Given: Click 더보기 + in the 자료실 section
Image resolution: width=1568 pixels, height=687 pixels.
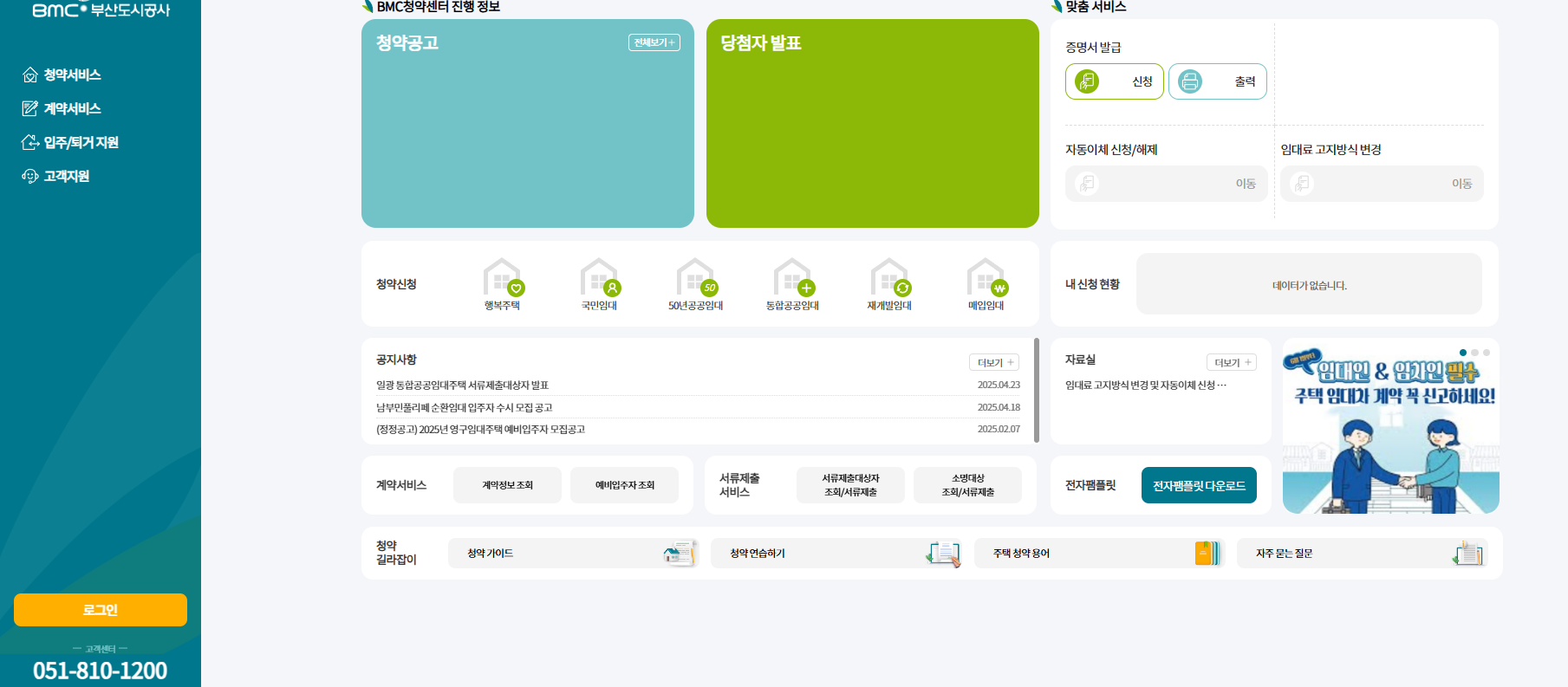Looking at the screenshot, I should point(1232,363).
